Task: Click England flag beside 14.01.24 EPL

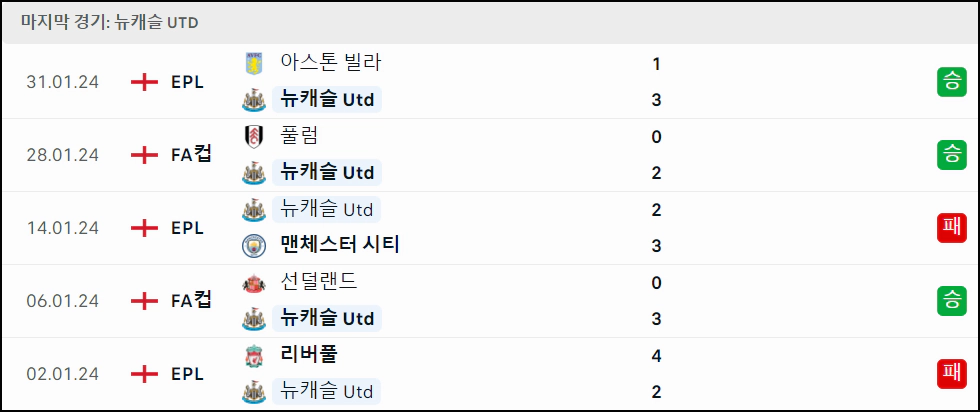Action: pos(144,228)
